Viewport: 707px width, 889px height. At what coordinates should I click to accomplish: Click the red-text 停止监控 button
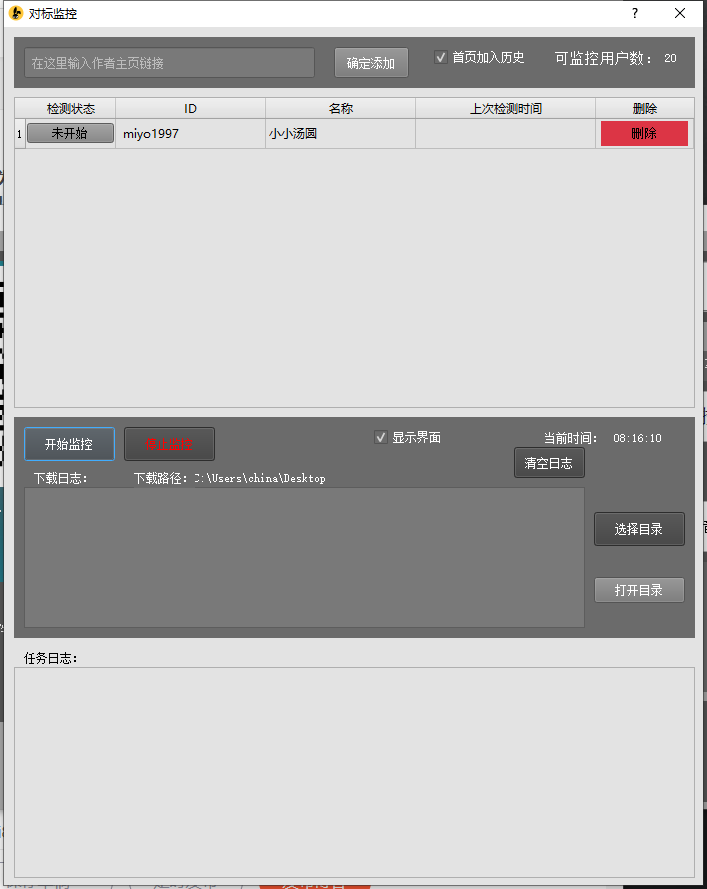click(x=169, y=444)
